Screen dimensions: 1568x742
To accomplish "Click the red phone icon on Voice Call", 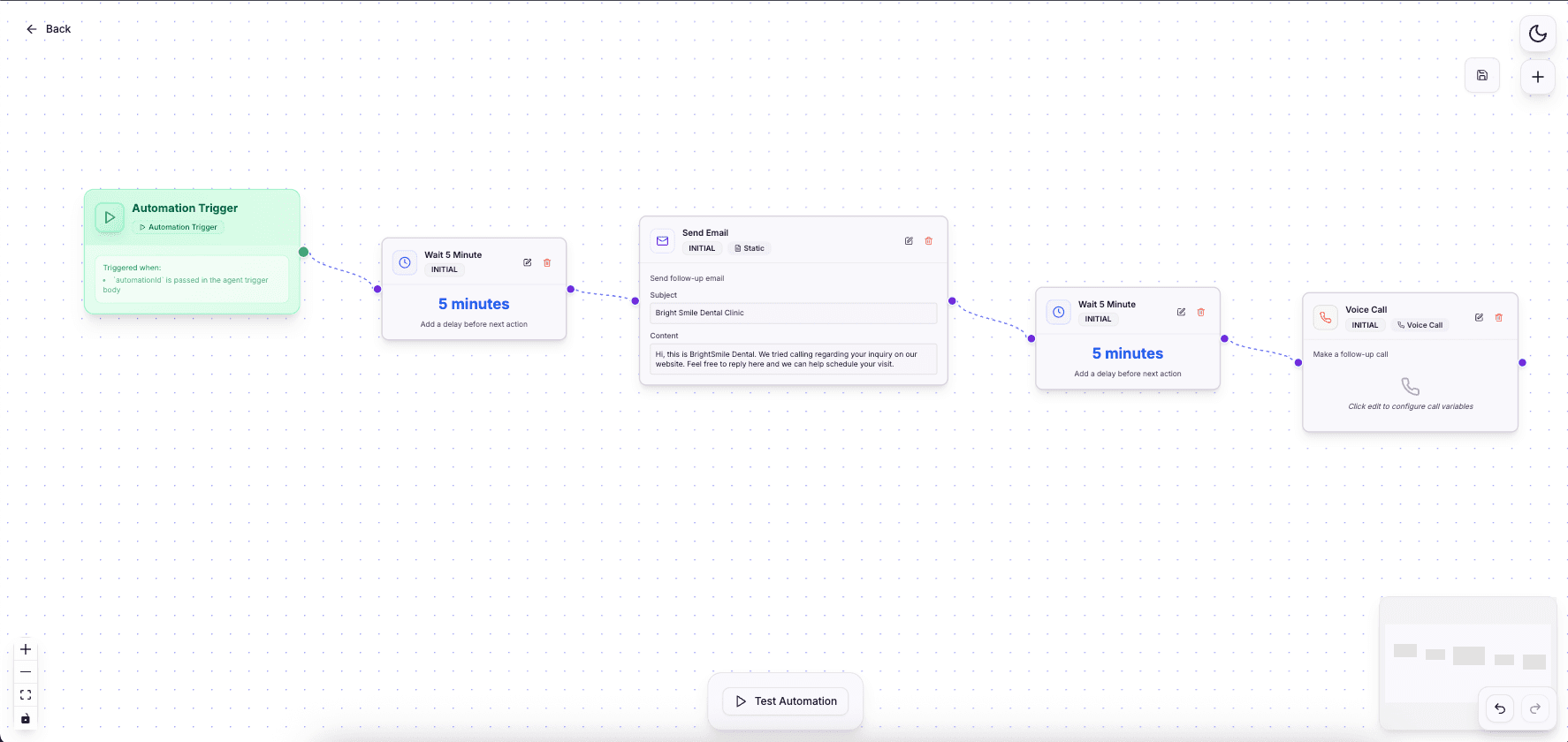I will pyautogui.click(x=1325, y=317).
